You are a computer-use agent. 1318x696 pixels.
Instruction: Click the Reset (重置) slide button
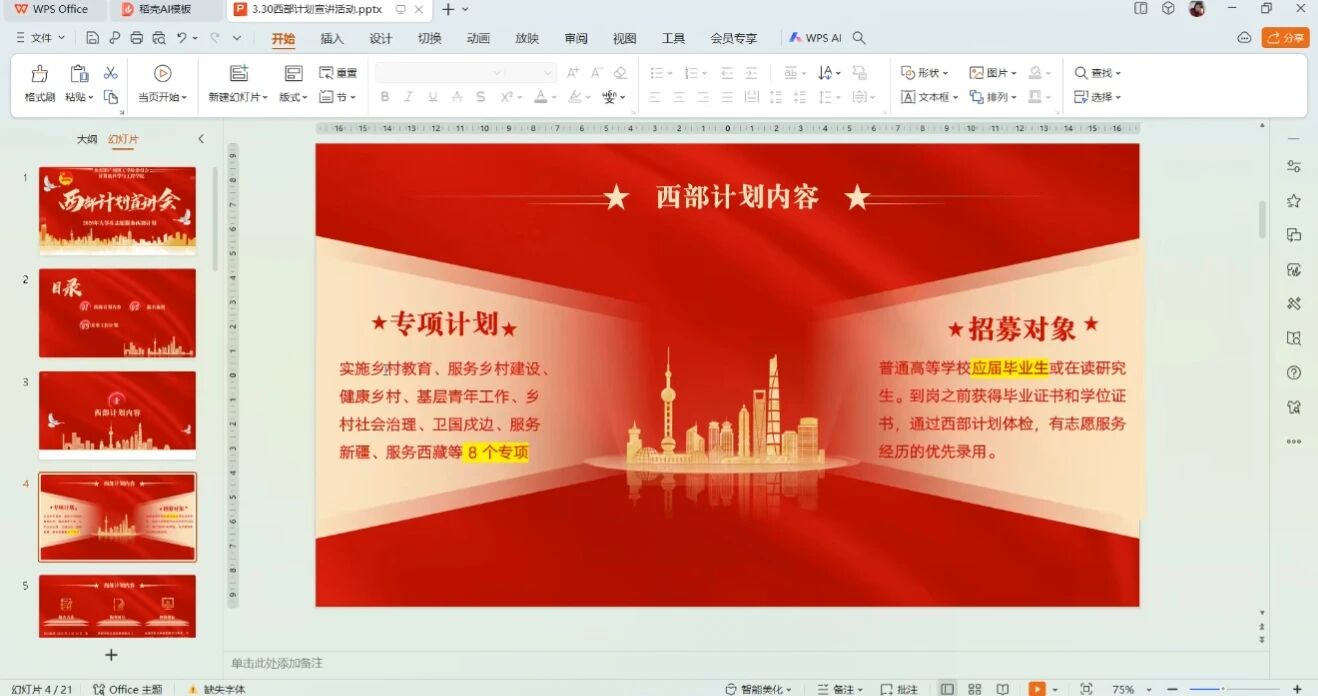(338, 73)
